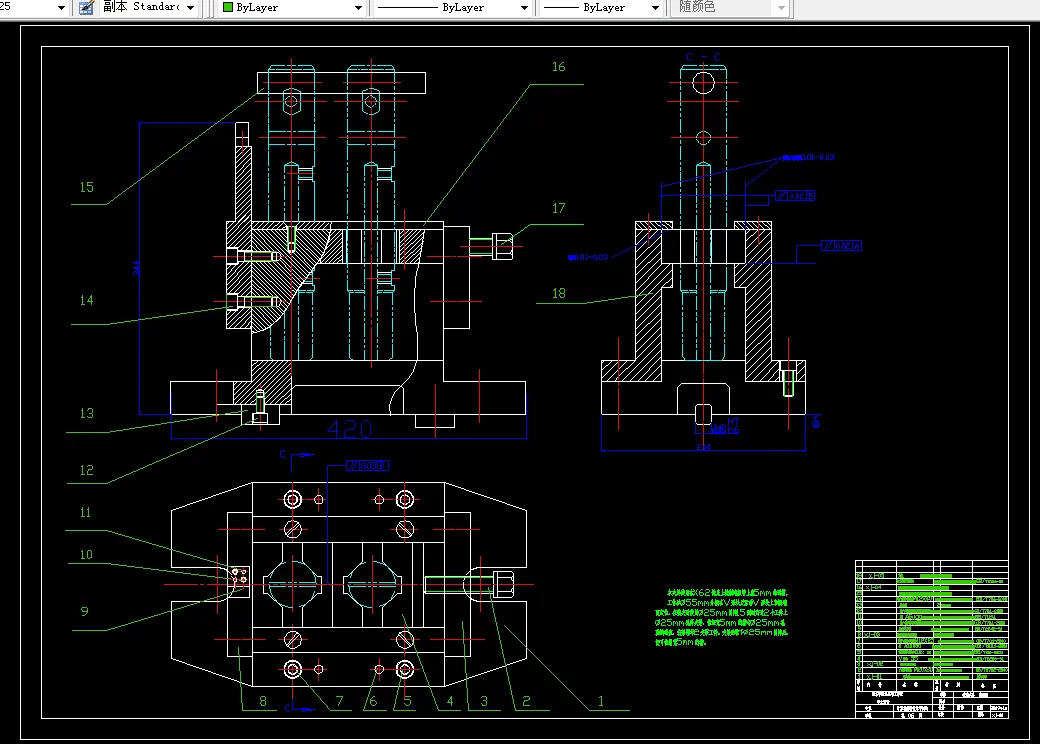Select part balloon number 18
1040x744 pixels.
(558, 293)
